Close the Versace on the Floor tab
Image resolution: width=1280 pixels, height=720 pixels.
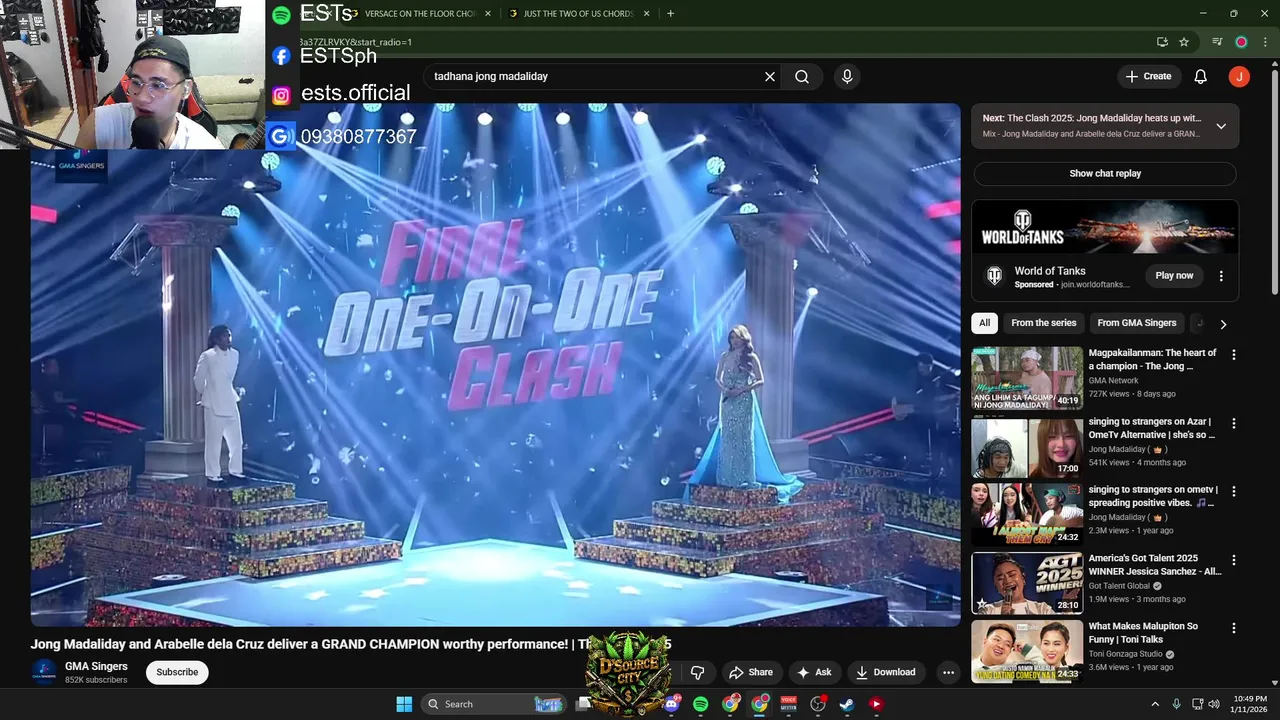[x=488, y=14]
